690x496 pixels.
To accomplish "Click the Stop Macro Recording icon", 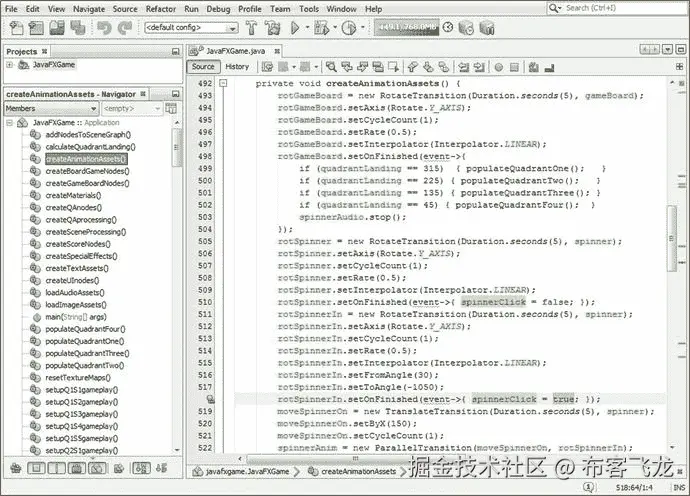I will click(x=514, y=67).
